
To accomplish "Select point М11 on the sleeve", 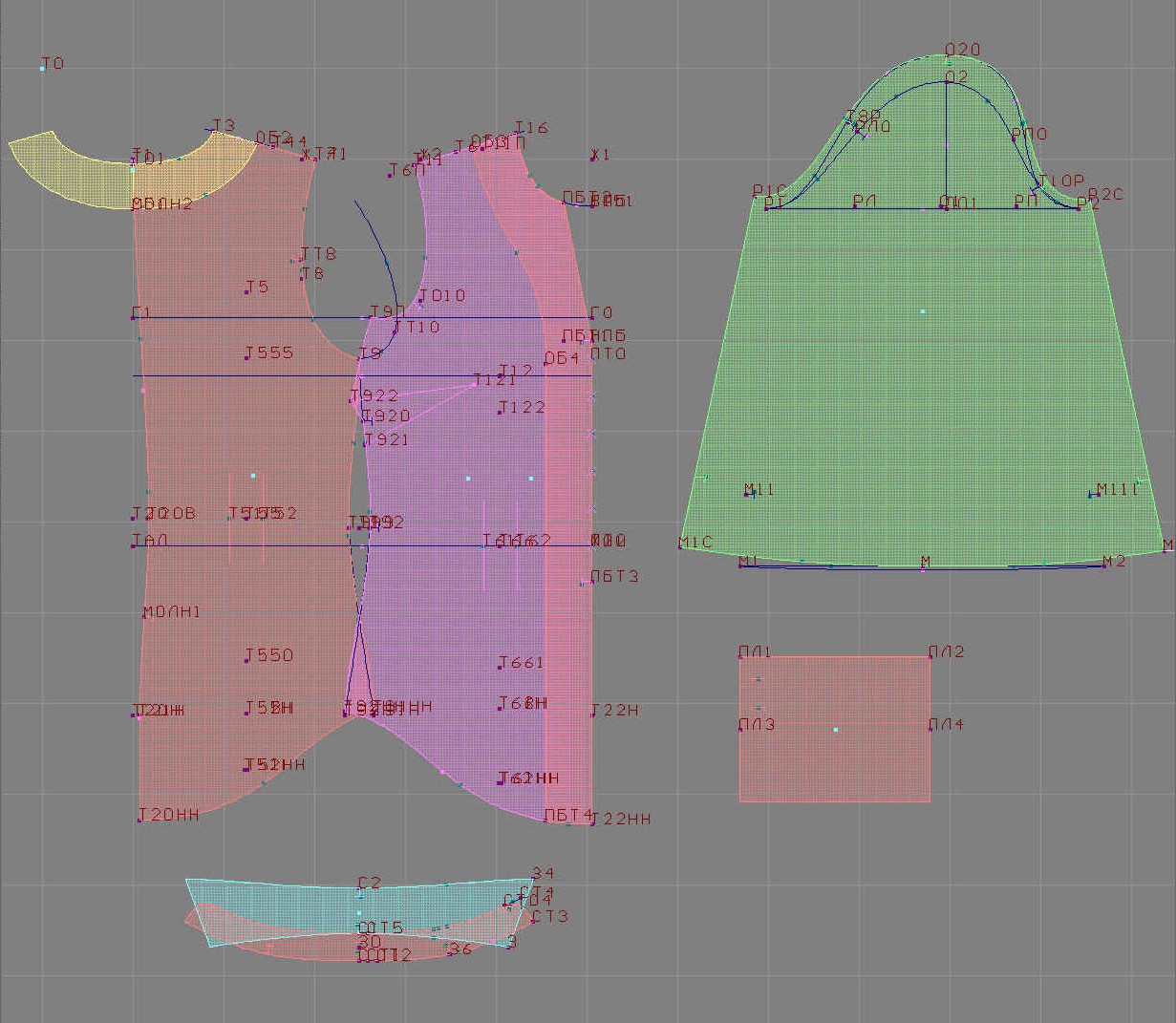I will 747,495.
